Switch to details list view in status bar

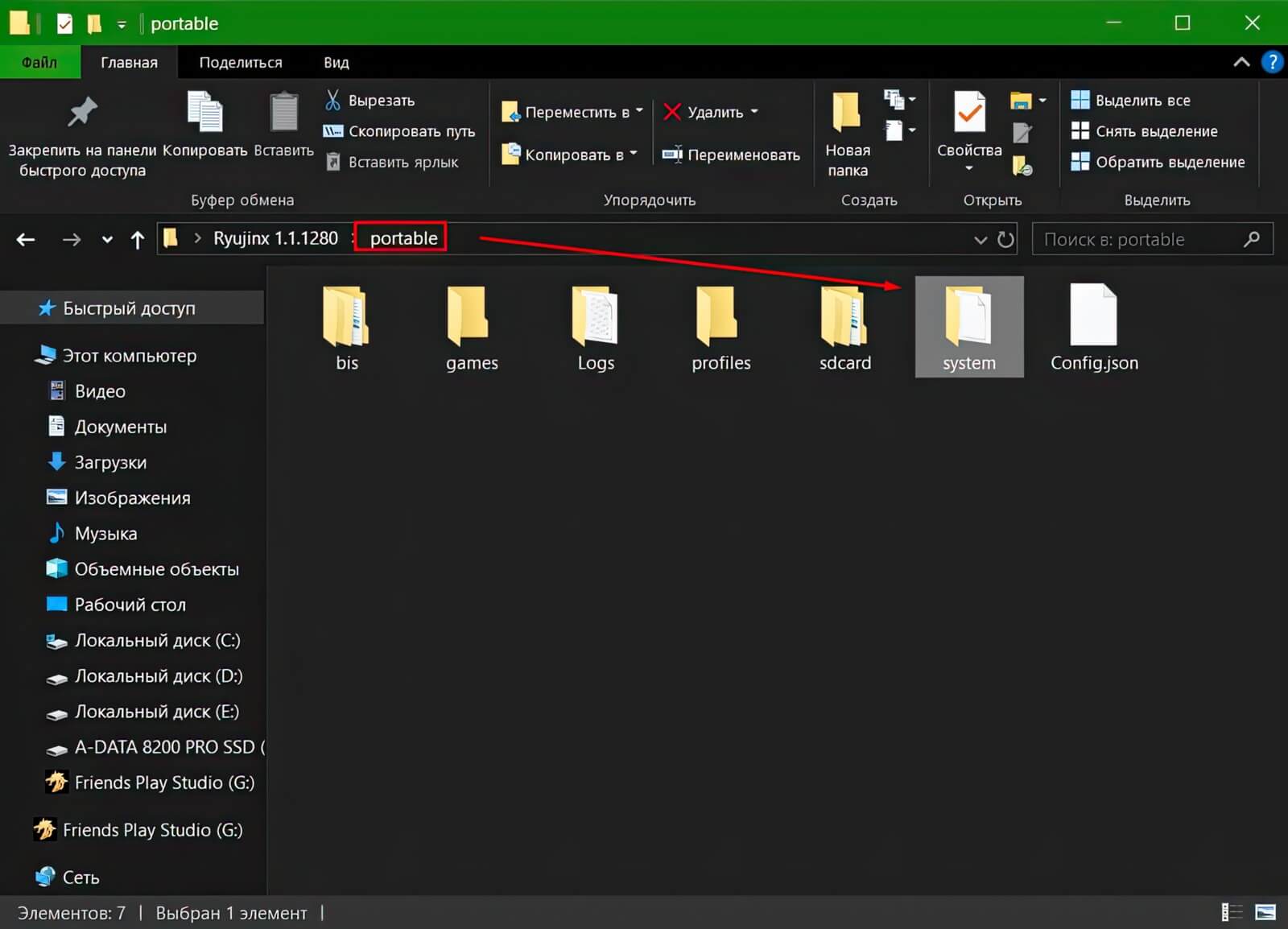click(x=1232, y=912)
